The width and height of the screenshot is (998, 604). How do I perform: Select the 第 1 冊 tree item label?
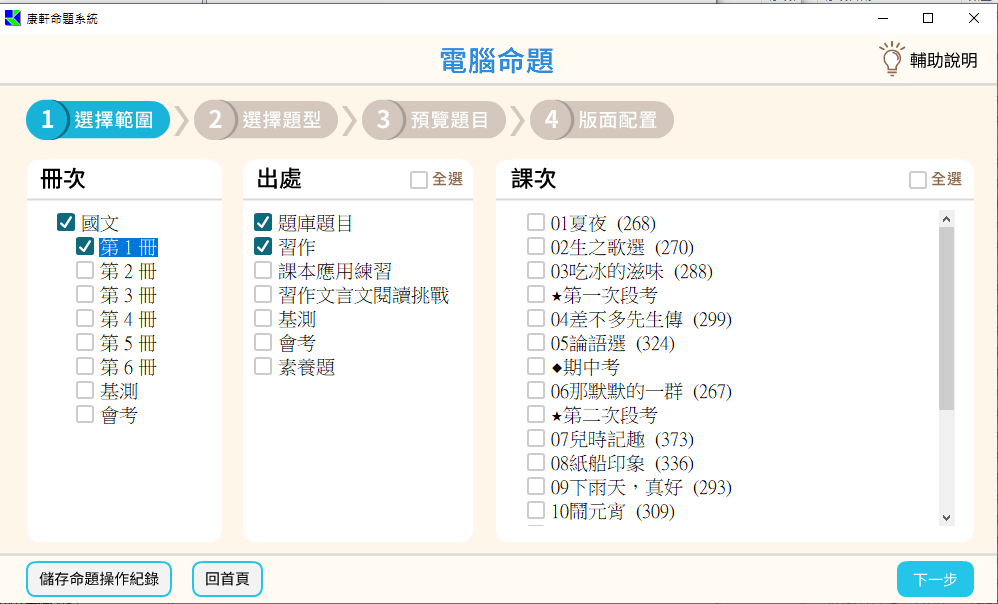pos(128,247)
